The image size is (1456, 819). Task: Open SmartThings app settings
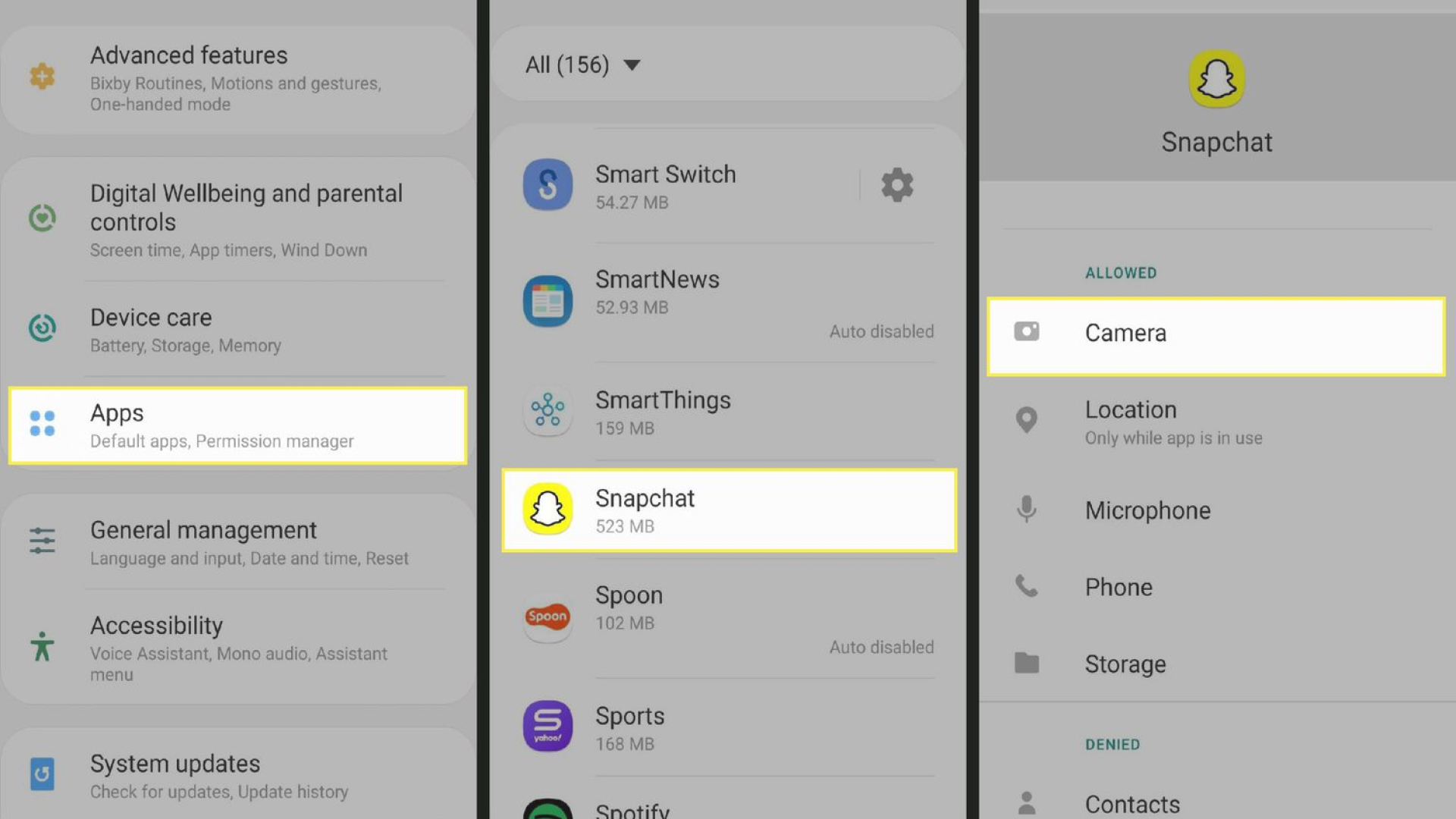pyautogui.click(x=729, y=410)
